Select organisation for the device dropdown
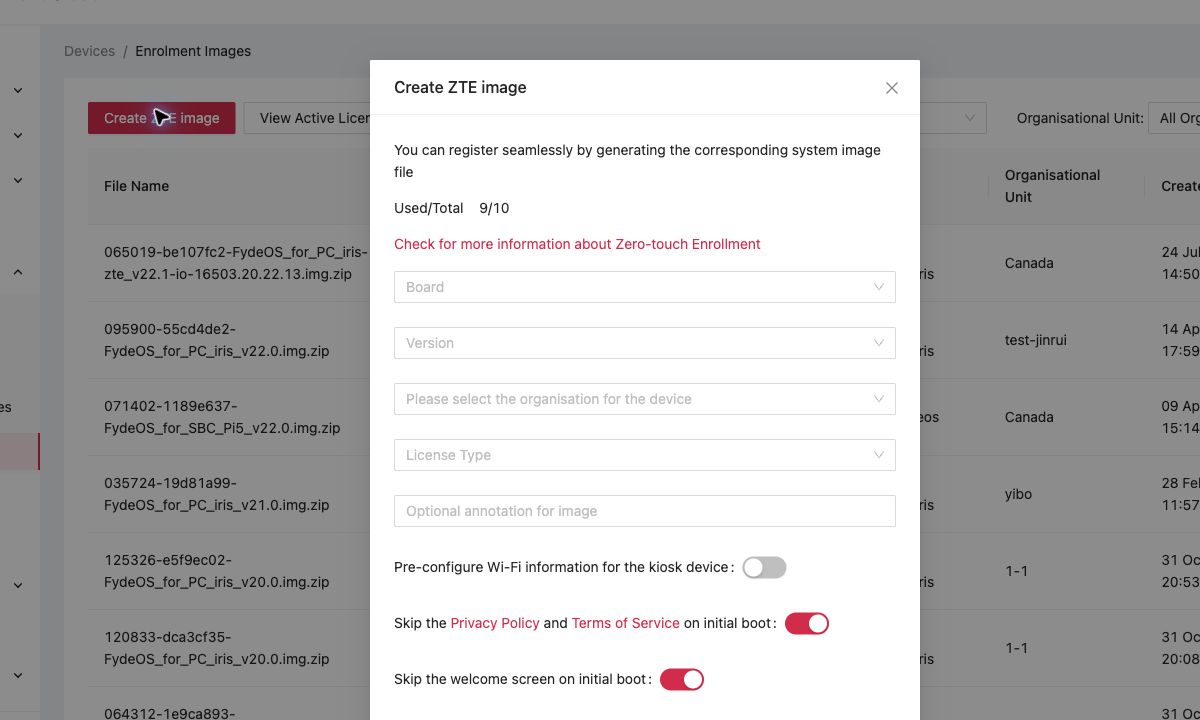This screenshot has height=720, width=1200. point(645,399)
